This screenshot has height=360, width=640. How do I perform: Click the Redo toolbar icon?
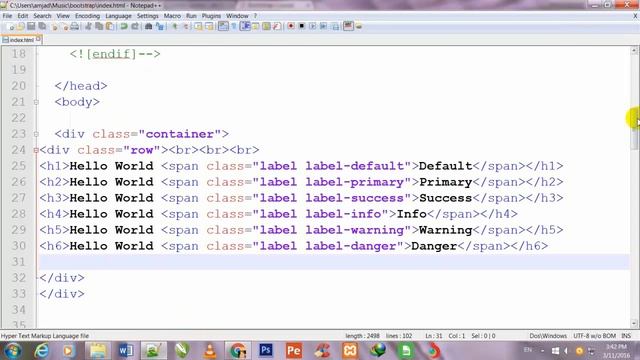pos(135,27)
